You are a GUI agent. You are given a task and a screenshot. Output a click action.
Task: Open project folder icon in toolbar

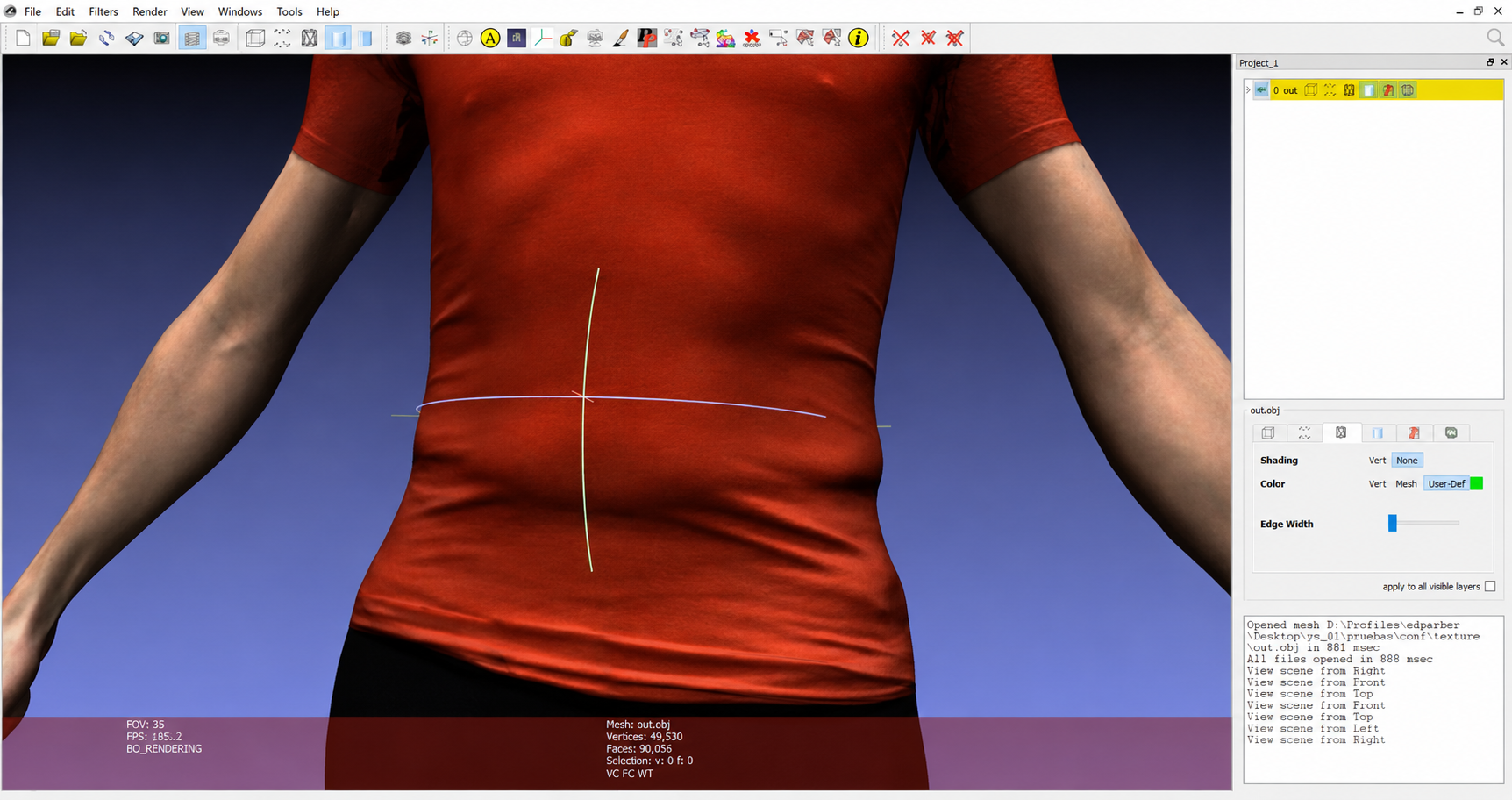[x=51, y=38]
